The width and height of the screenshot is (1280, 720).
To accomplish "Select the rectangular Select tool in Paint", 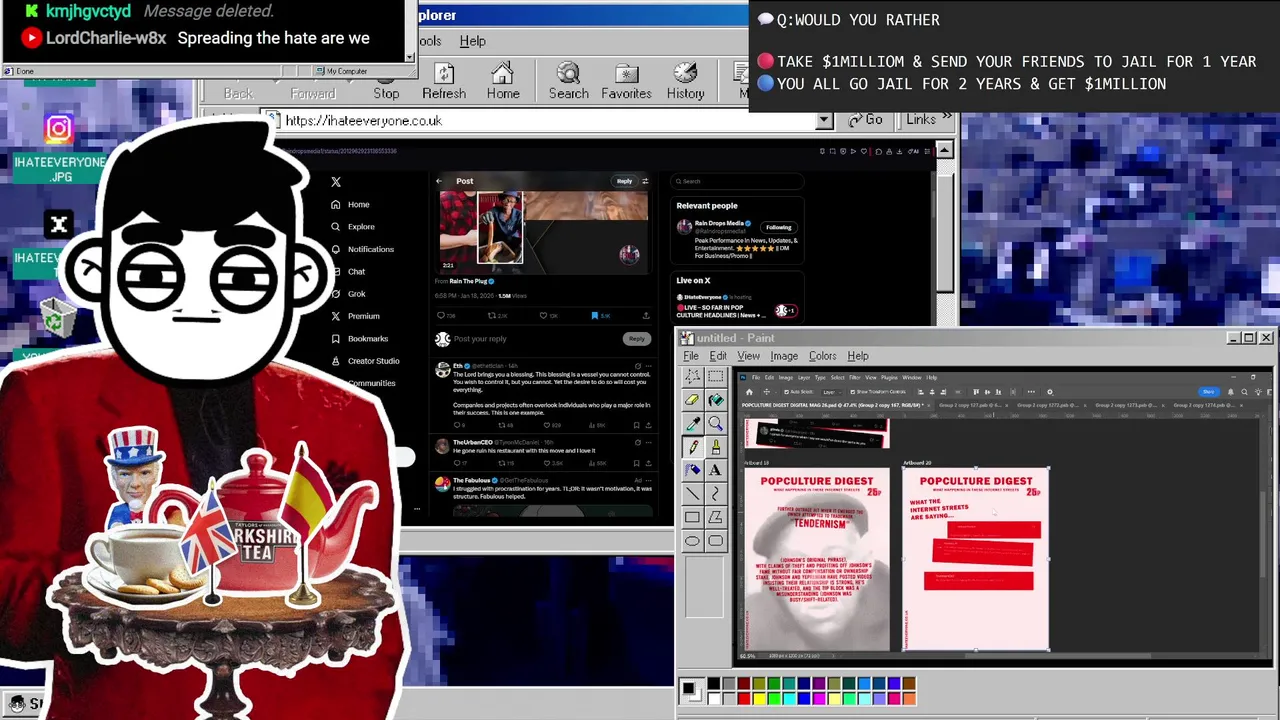I will 715,377.
